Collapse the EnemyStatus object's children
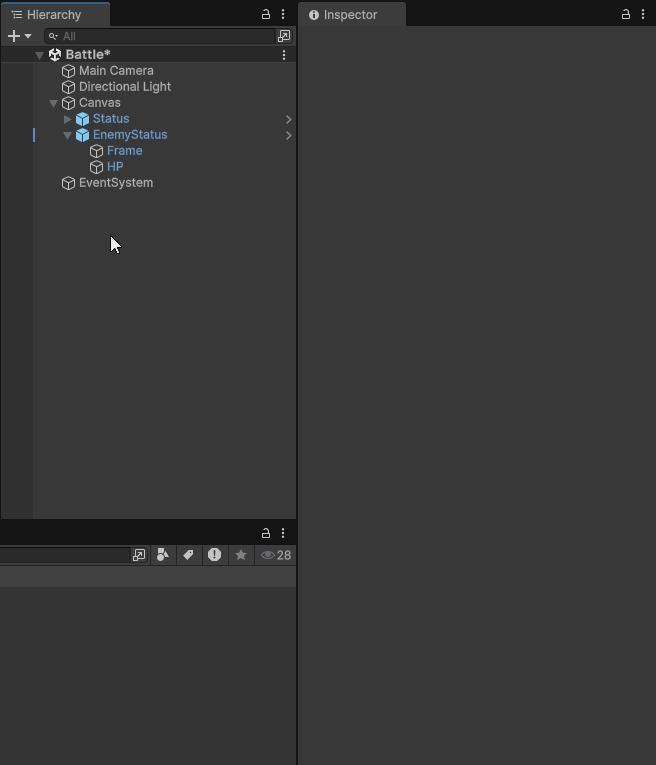This screenshot has width=656, height=765. (x=68, y=135)
